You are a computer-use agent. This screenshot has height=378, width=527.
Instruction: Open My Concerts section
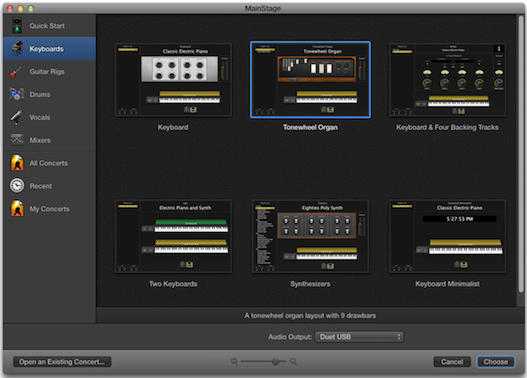point(49,209)
